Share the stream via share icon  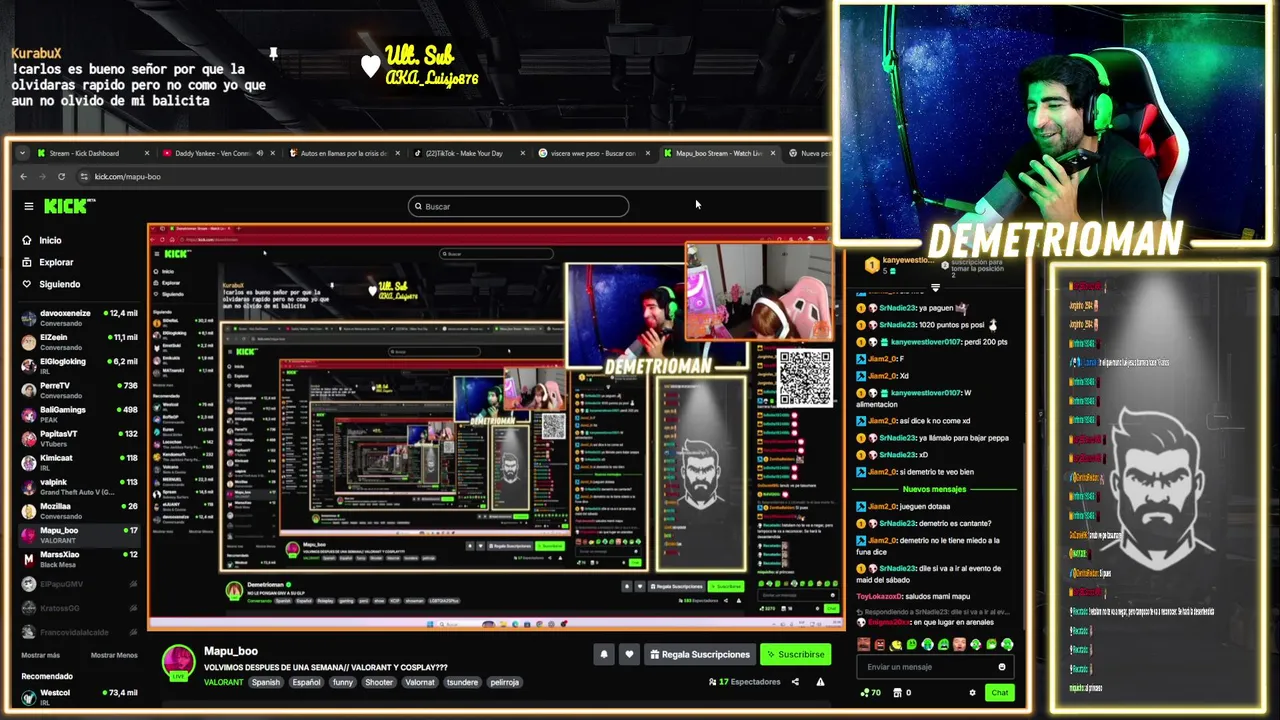coord(795,682)
